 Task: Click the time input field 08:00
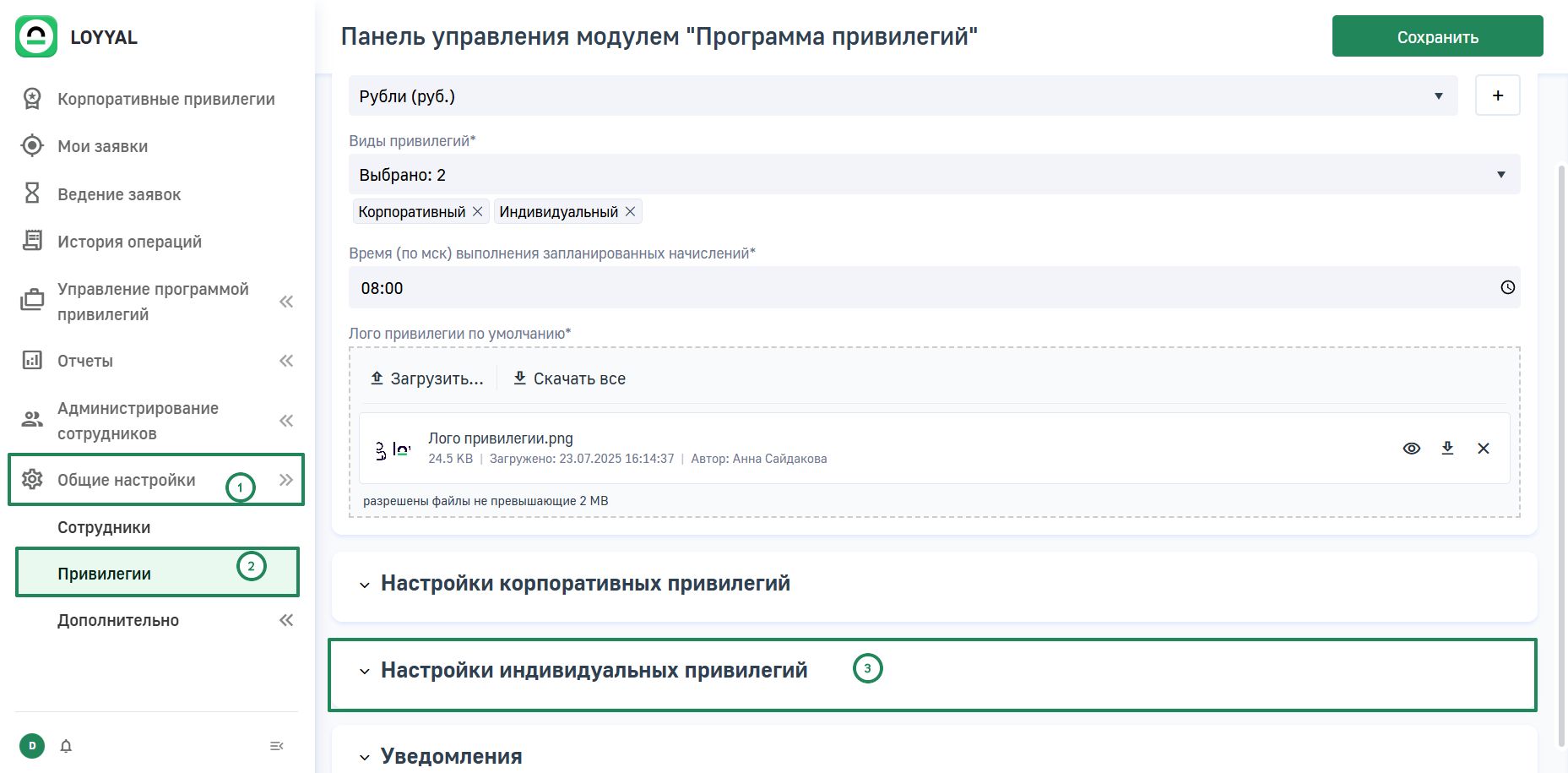click(x=920, y=288)
